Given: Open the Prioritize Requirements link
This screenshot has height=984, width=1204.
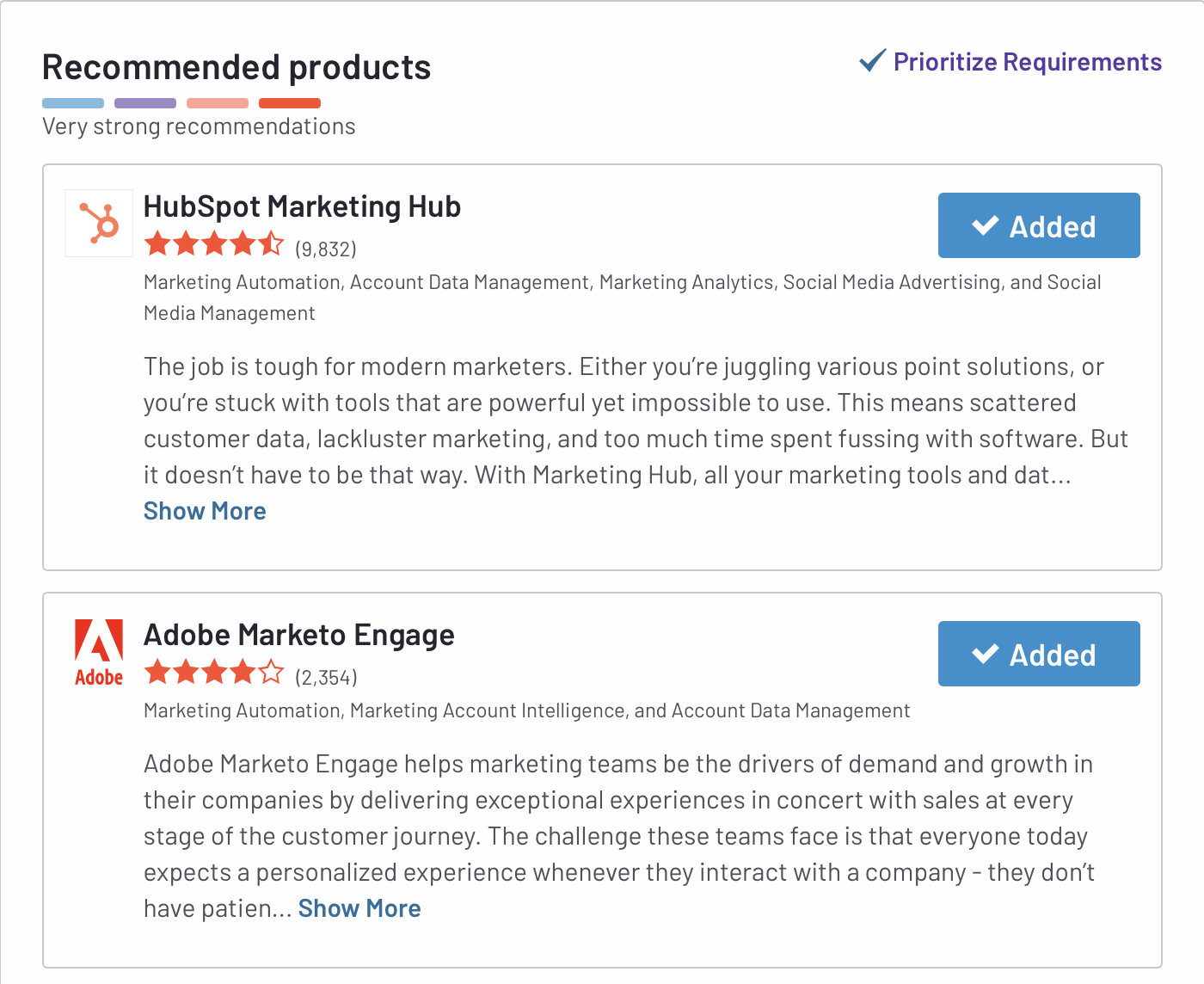Looking at the screenshot, I should (x=1028, y=62).
